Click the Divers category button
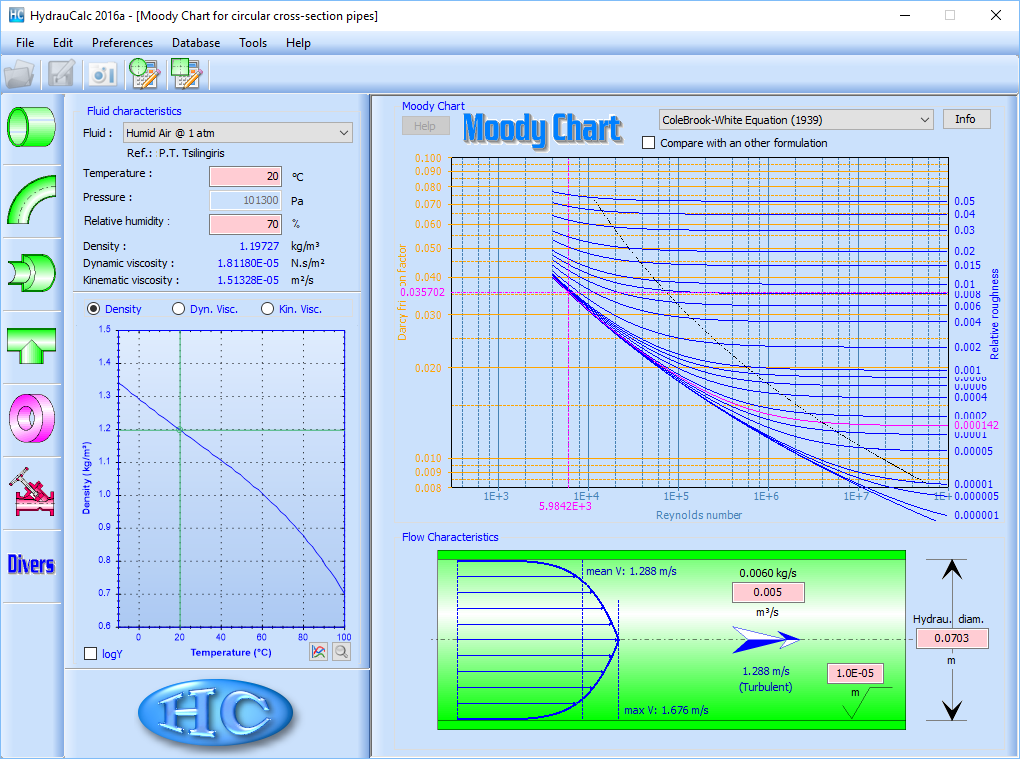1020x759 pixels. coord(31,564)
